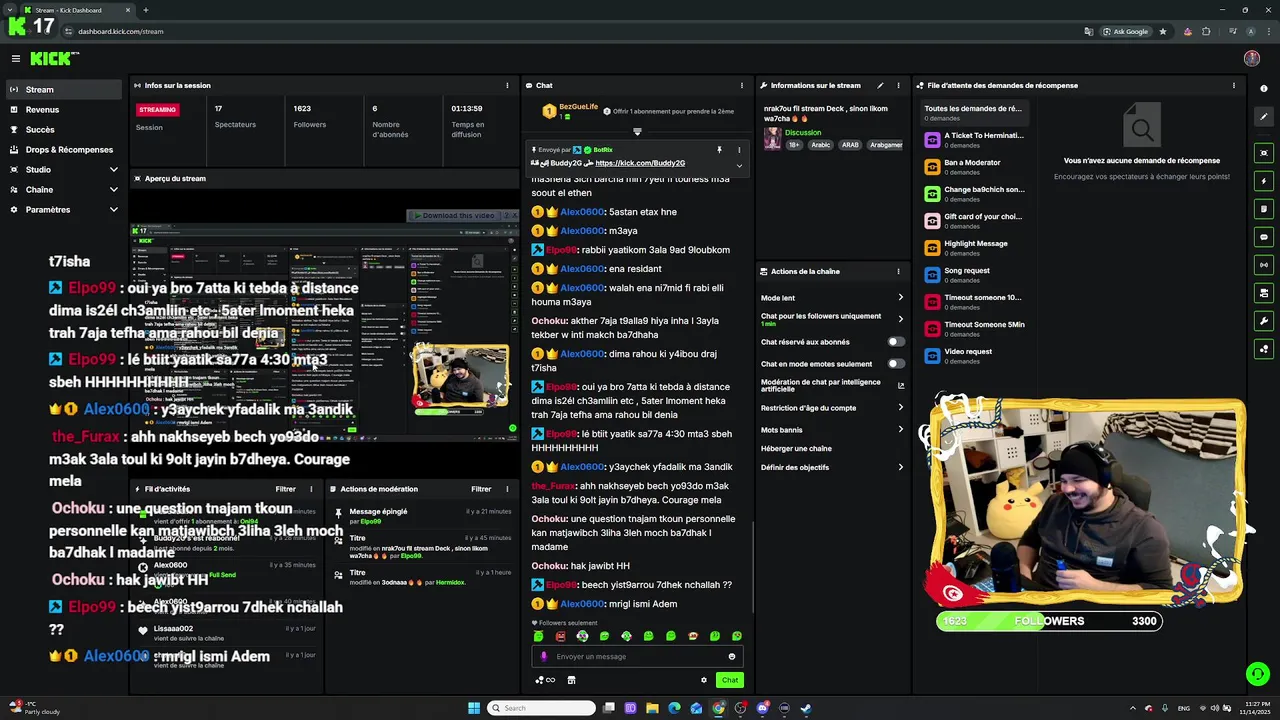Open three-dot options on pinned message
Image resolution: width=1280 pixels, height=720 pixels.
[739, 150]
